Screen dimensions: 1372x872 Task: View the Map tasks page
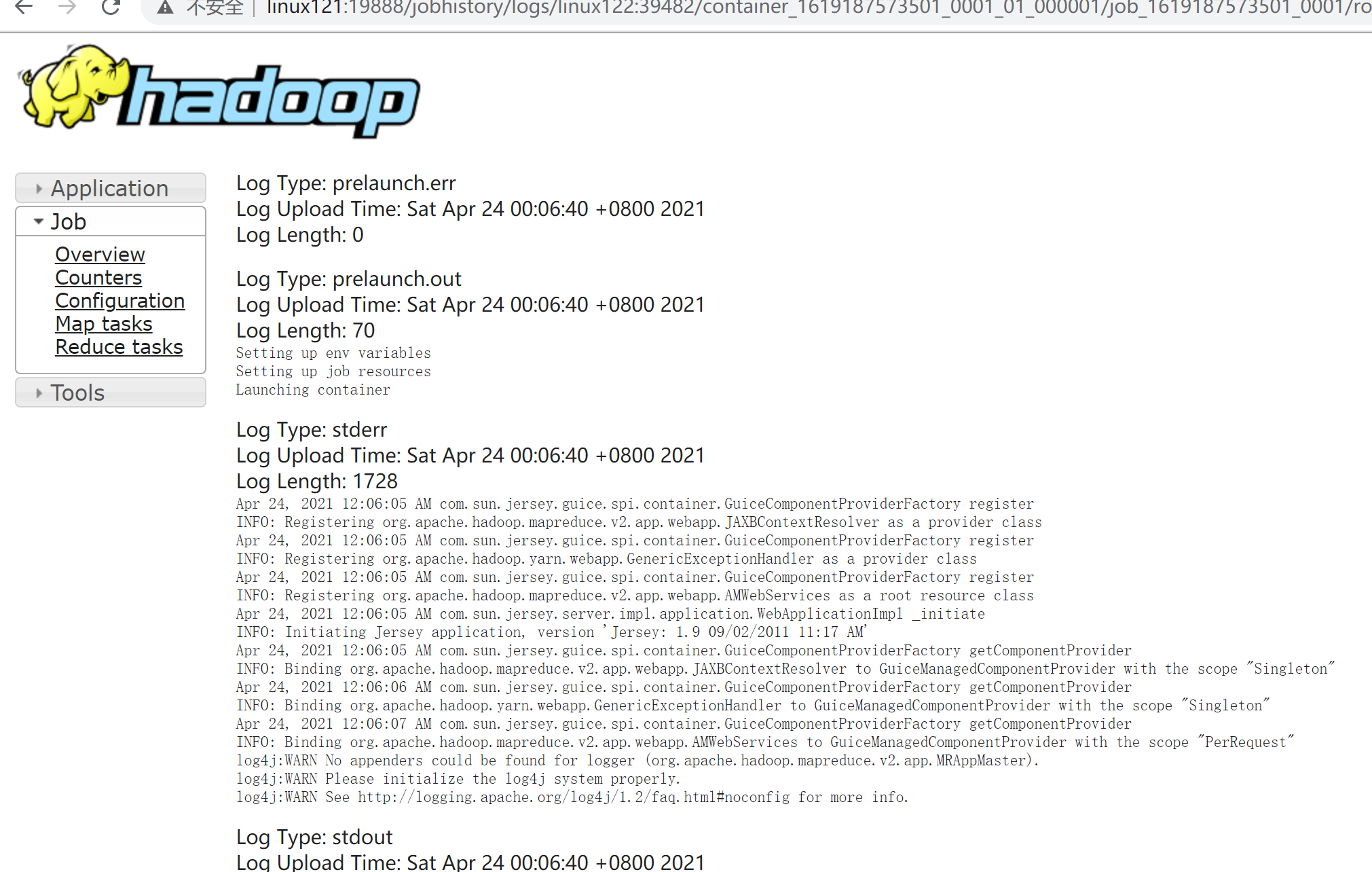point(103,323)
